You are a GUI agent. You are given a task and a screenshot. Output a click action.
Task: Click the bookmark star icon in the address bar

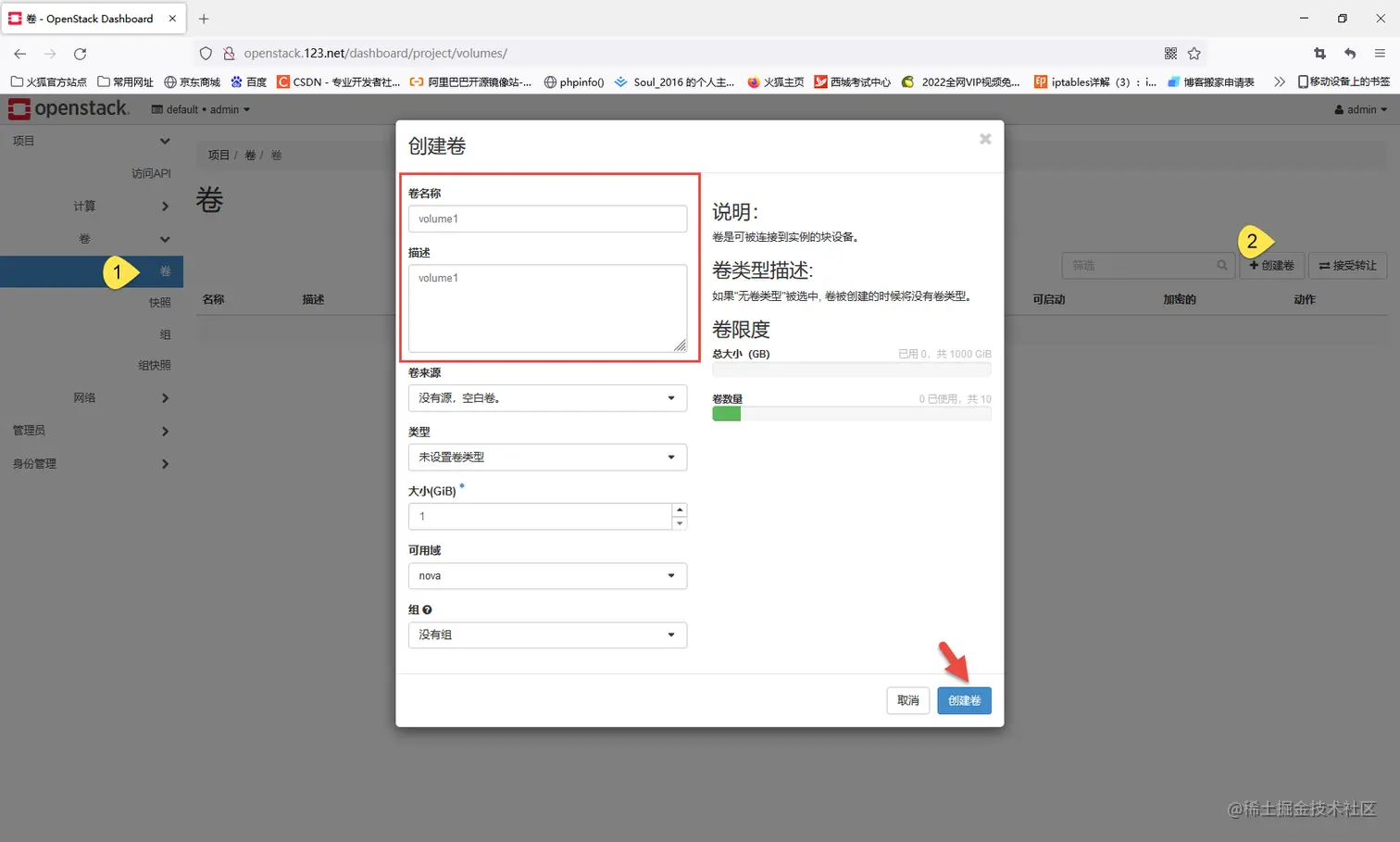[1194, 53]
